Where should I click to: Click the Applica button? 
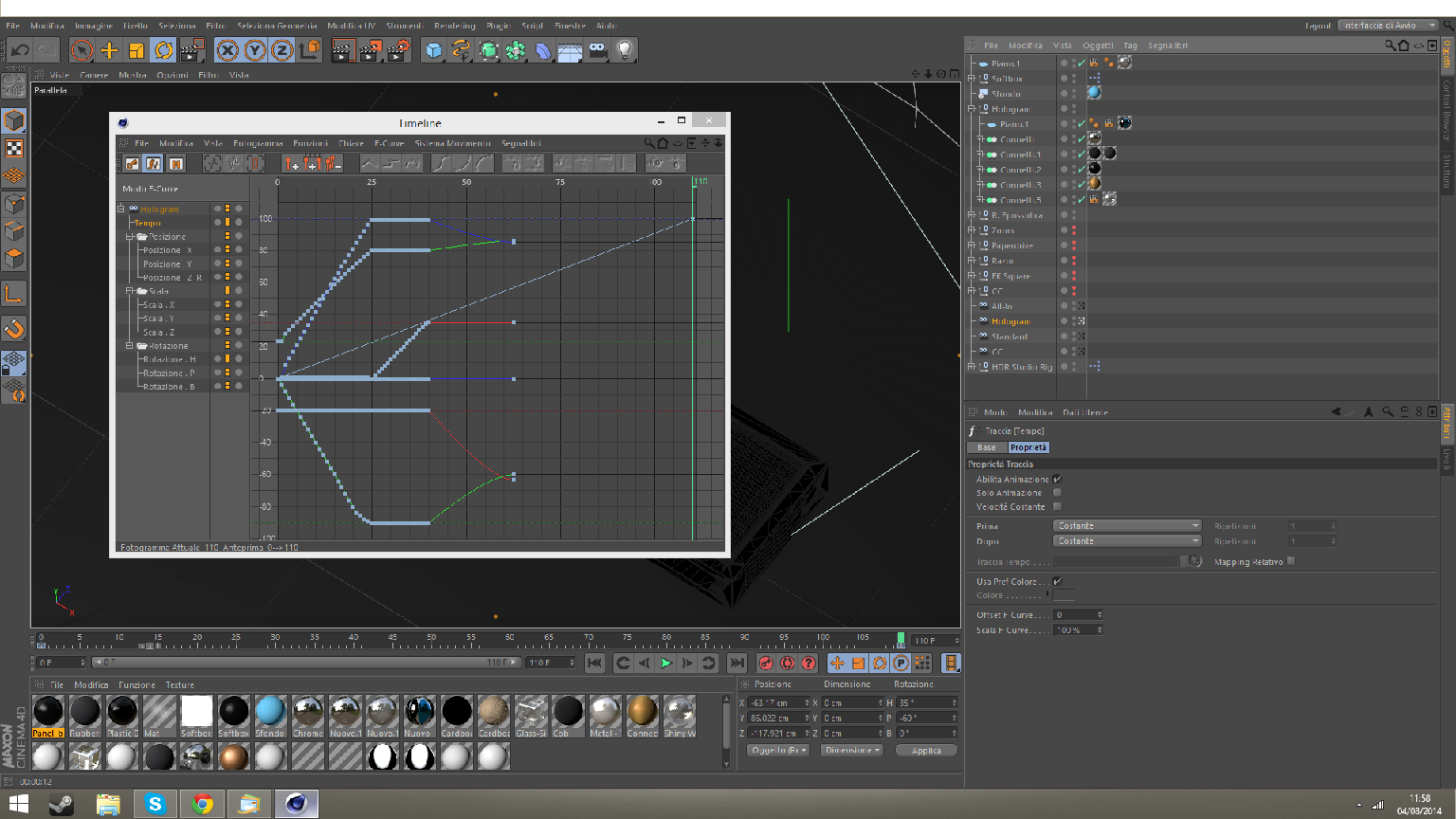(926, 750)
